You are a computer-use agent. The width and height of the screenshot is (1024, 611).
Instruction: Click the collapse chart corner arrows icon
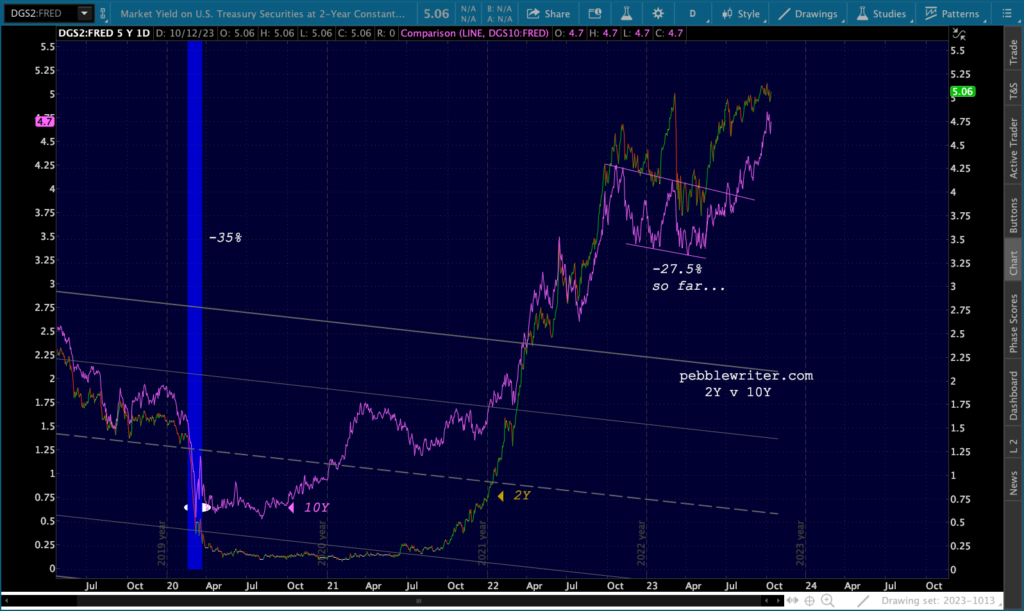coord(959,33)
